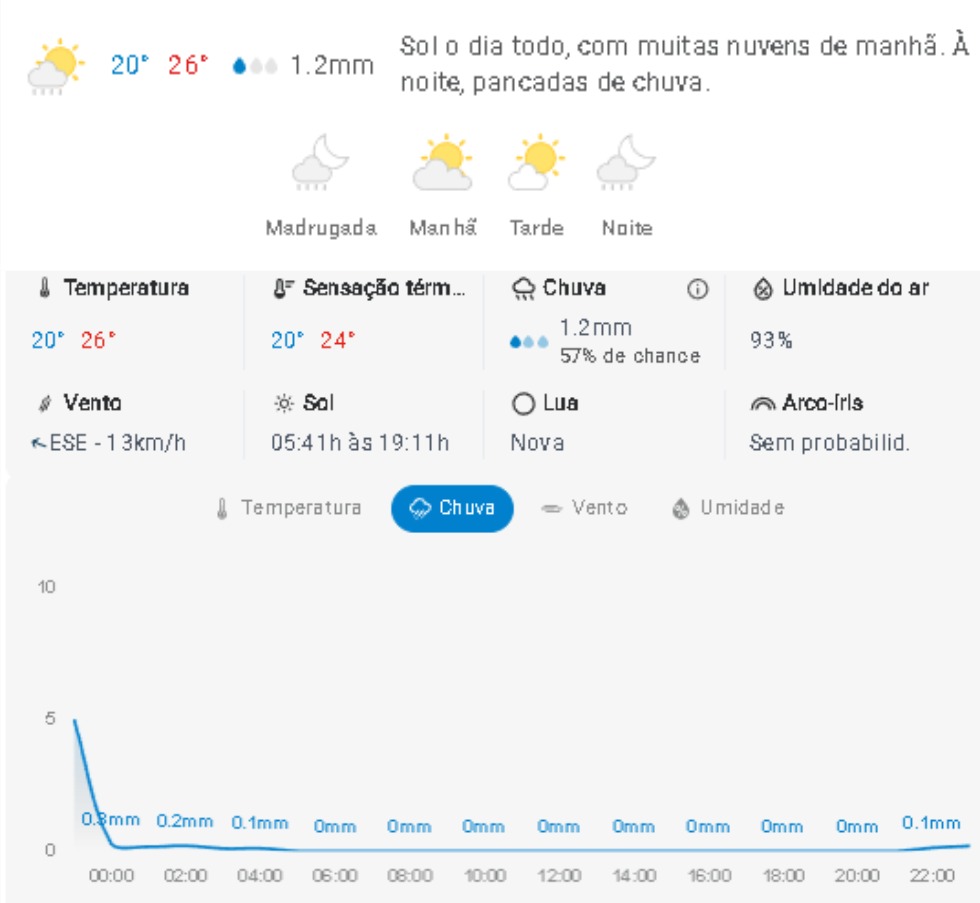
Task: Show the Vento chart tab
Action: (585, 508)
